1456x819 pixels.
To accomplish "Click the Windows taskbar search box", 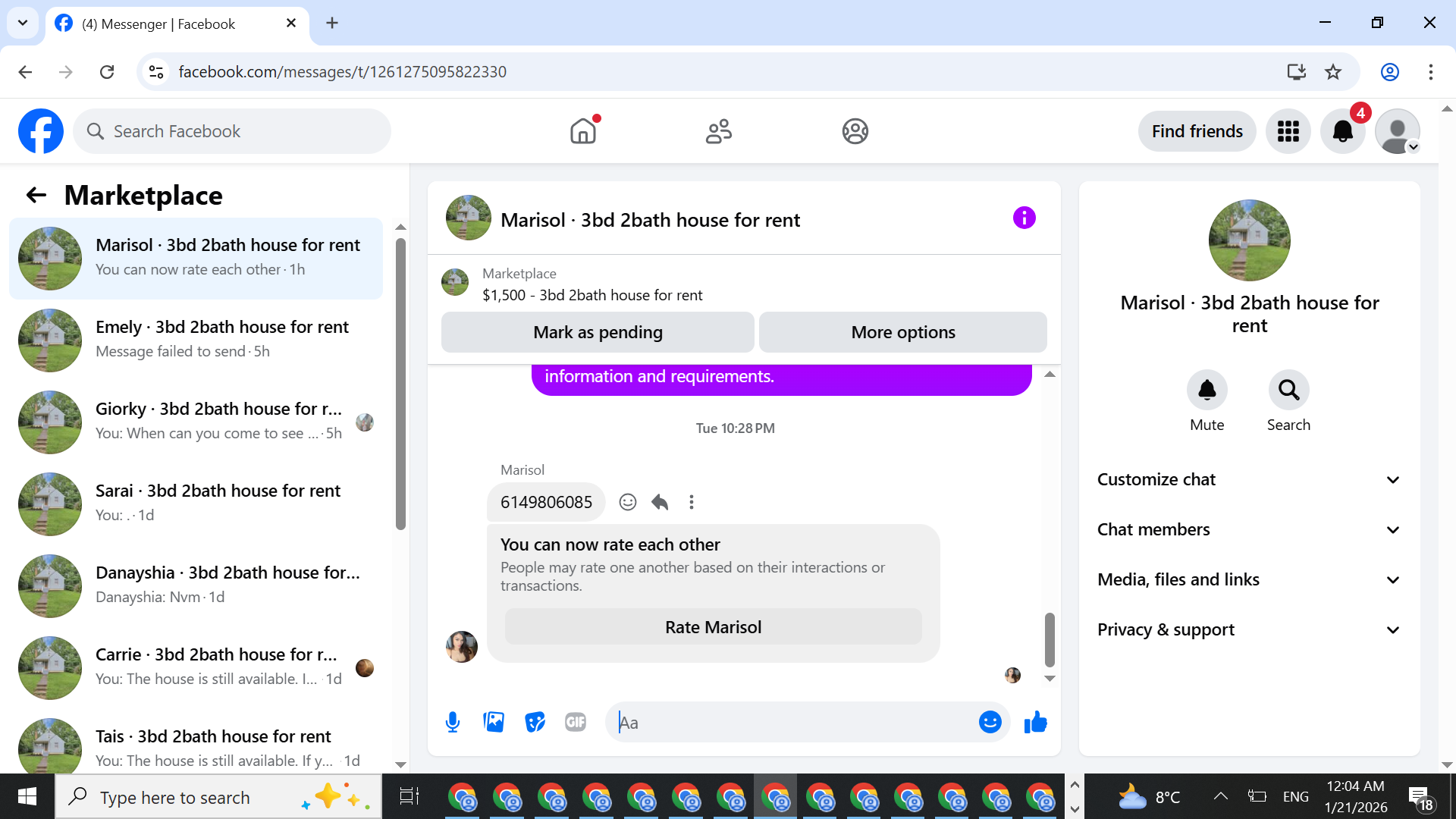I will [218, 797].
